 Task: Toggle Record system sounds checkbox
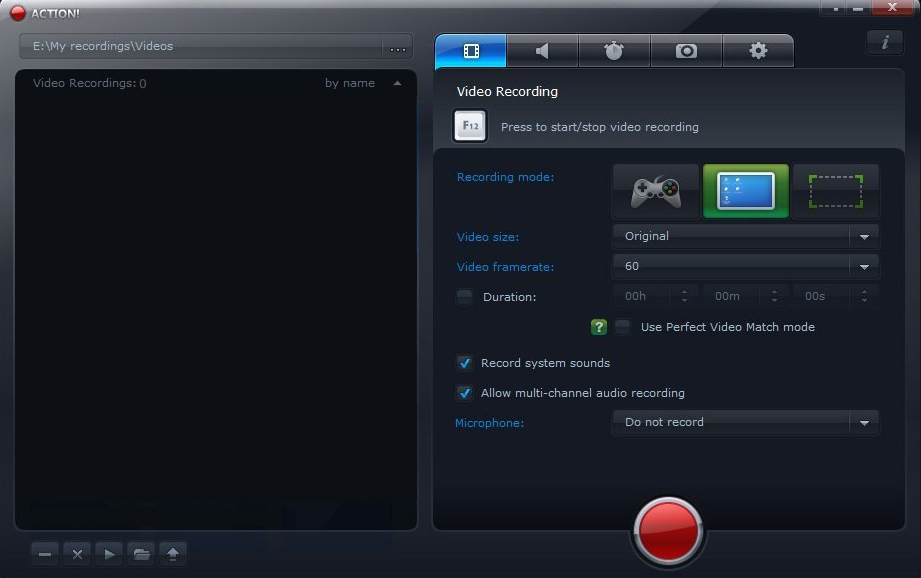click(x=465, y=363)
